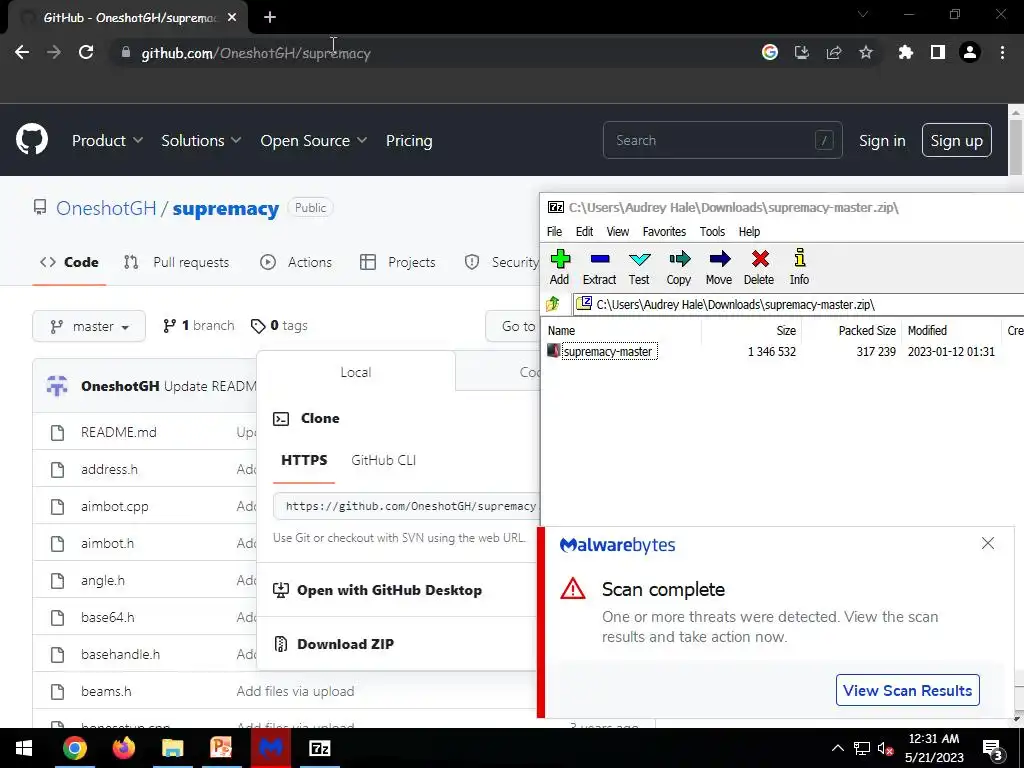This screenshot has width=1024, height=768.
Task: Open 7-Zip from the taskbar
Action: click(x=320, y=748)
